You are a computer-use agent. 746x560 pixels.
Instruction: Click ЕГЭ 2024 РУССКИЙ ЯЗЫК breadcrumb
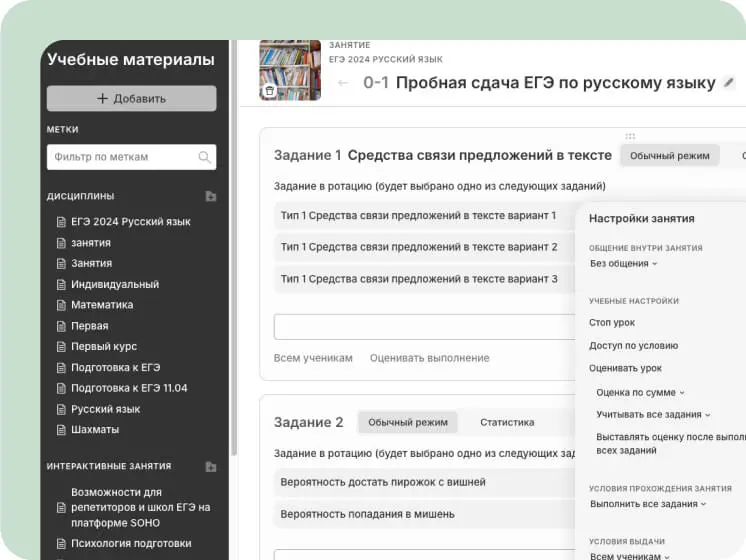pyautogui.click(x=386, y=59)
